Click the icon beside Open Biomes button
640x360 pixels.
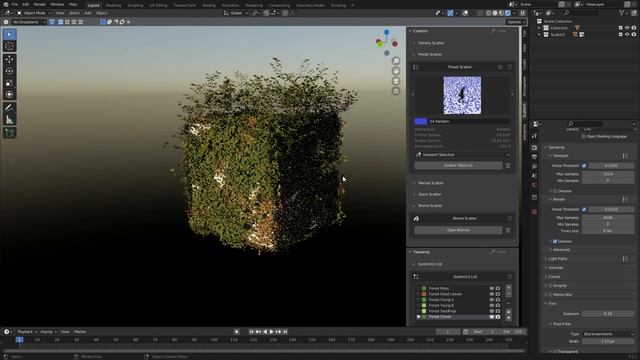pos(508,230)
